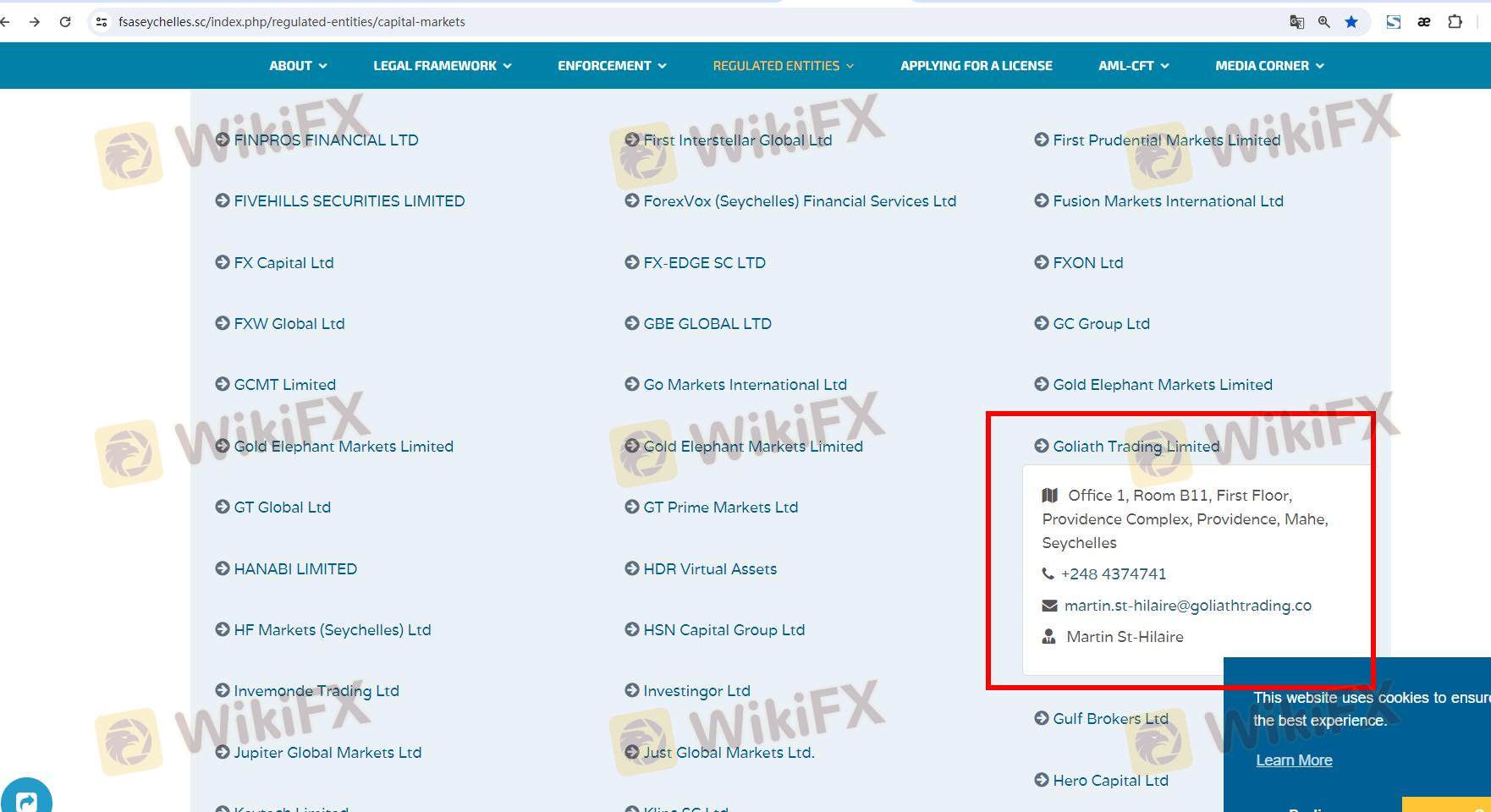Click the arrow icon beside FXON Ltd

click(x=1042, y=262)
